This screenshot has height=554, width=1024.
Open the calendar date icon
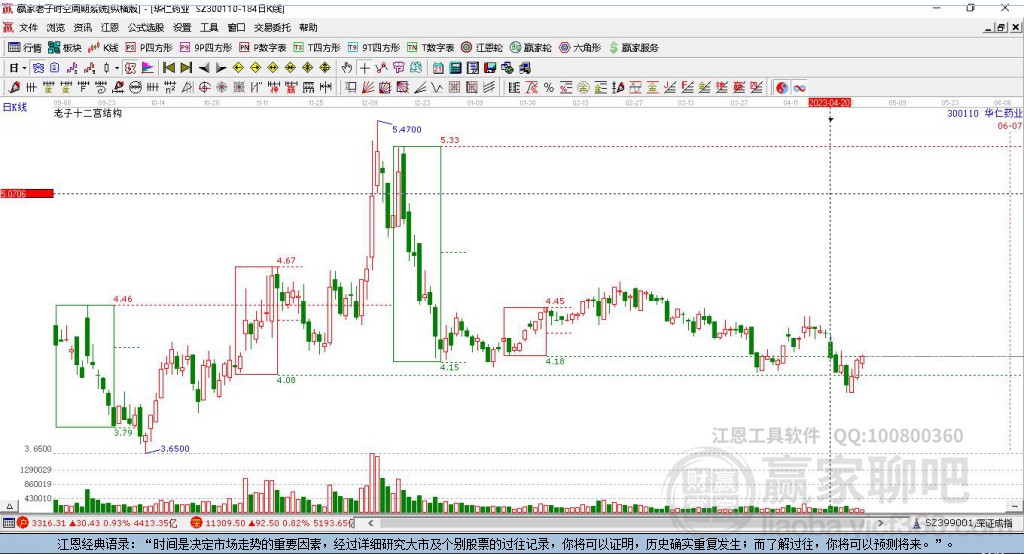pos(438,68)
